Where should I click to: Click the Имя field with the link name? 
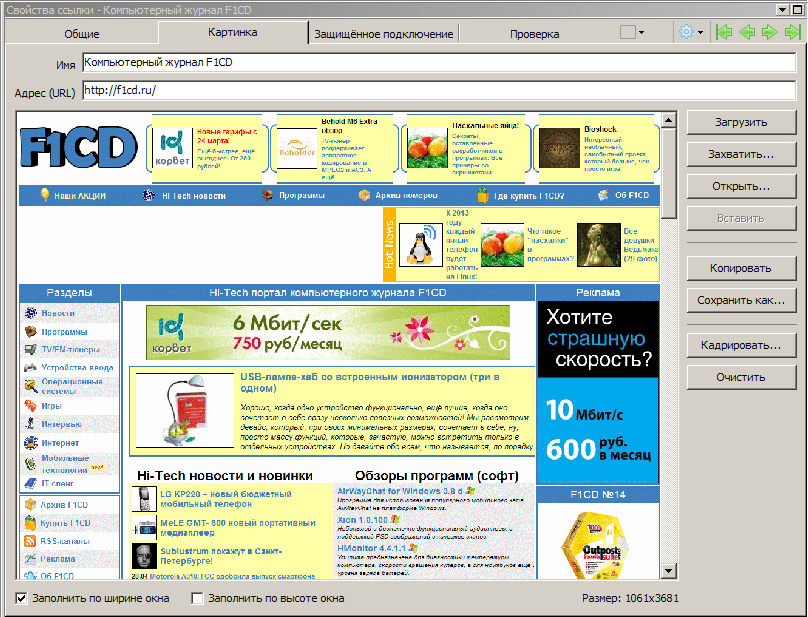pyautogui.click(x=439, y=62)
